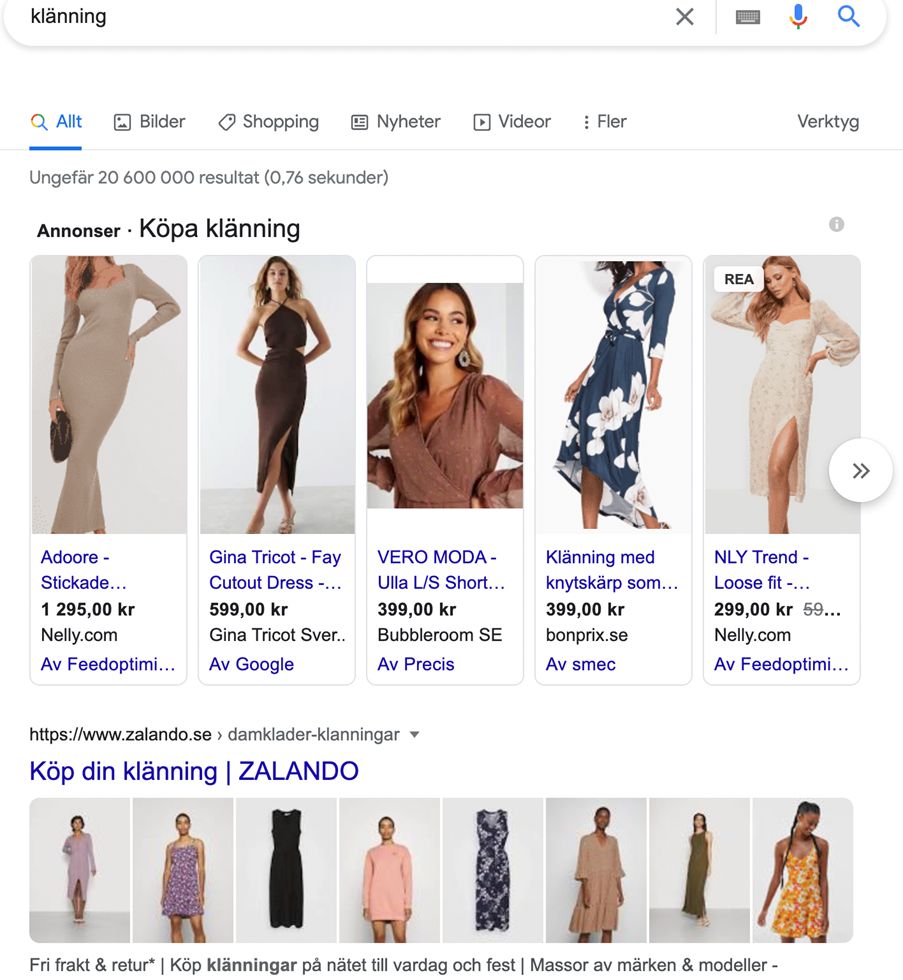Start voice search with microphone icon

(x=798, y=17)
